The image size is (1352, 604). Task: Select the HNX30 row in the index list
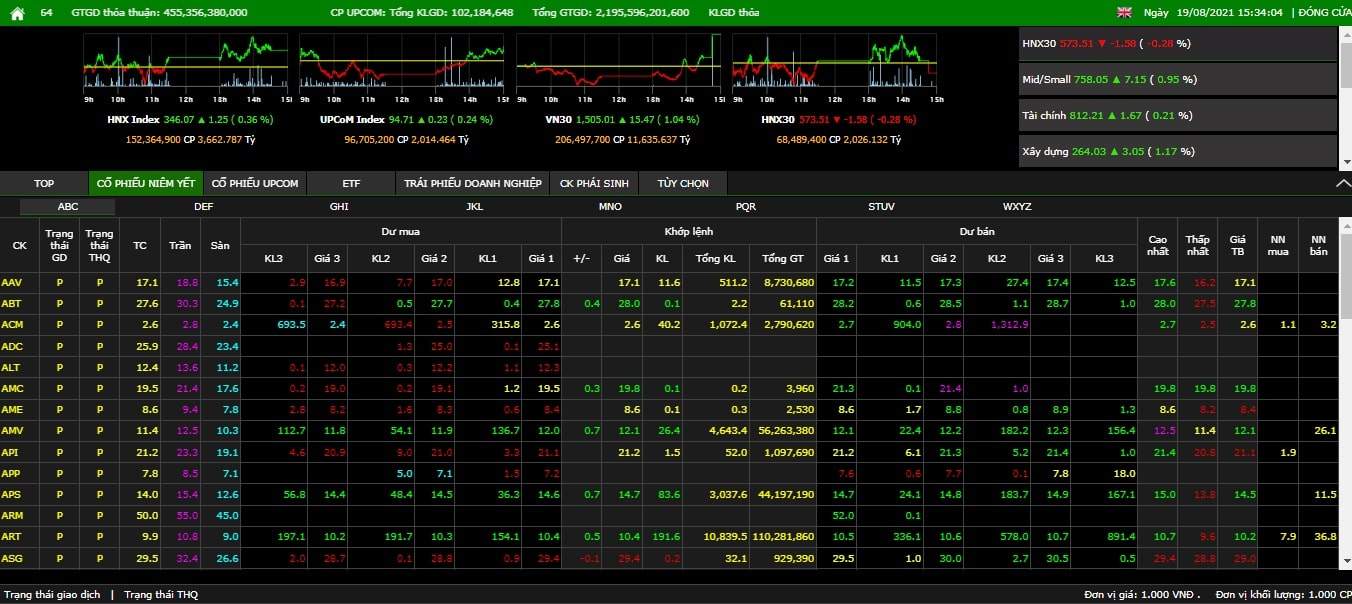(x=1177, y=44)
